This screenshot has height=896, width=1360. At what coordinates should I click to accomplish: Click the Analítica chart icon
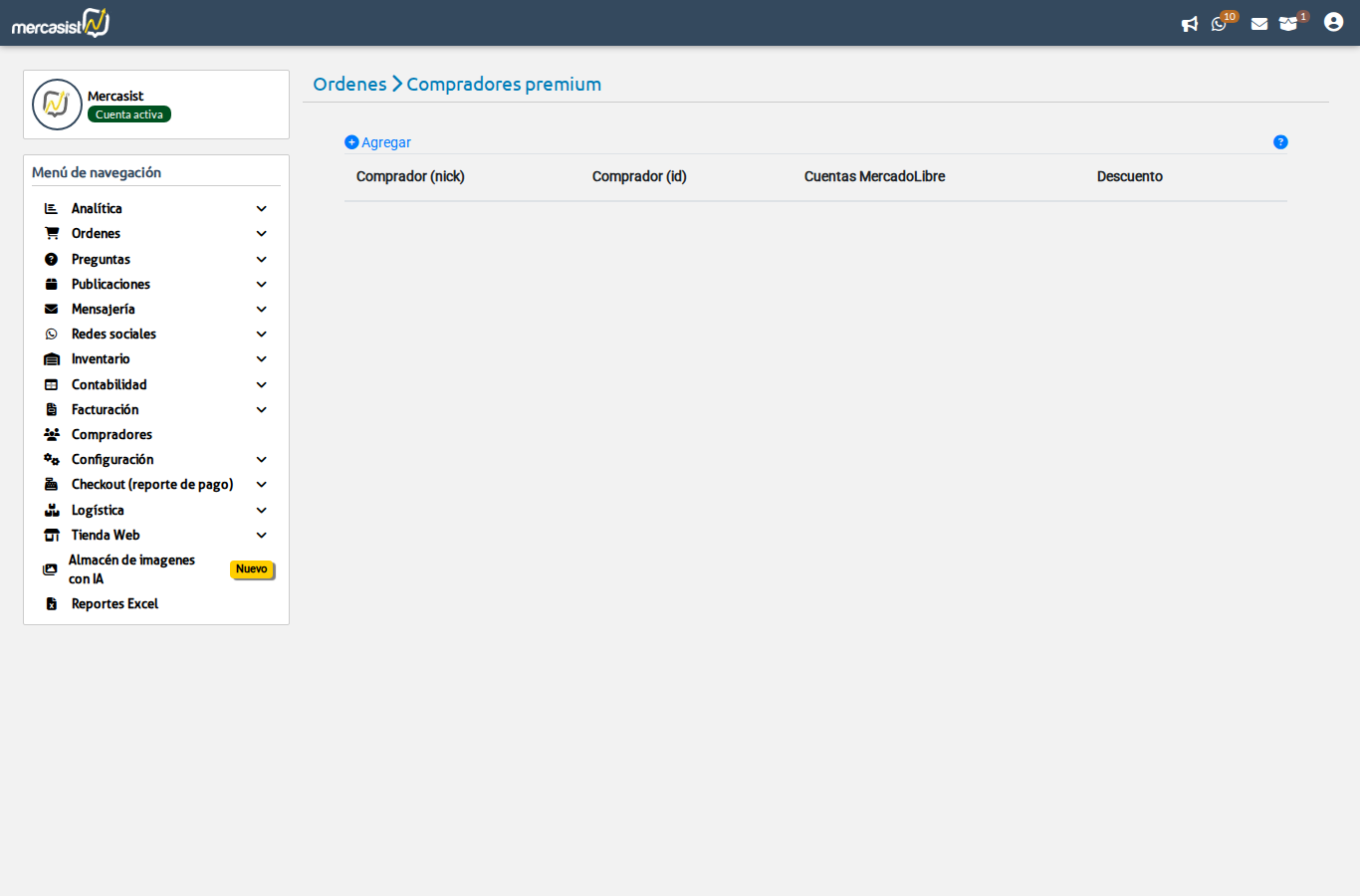click(51, 208)
